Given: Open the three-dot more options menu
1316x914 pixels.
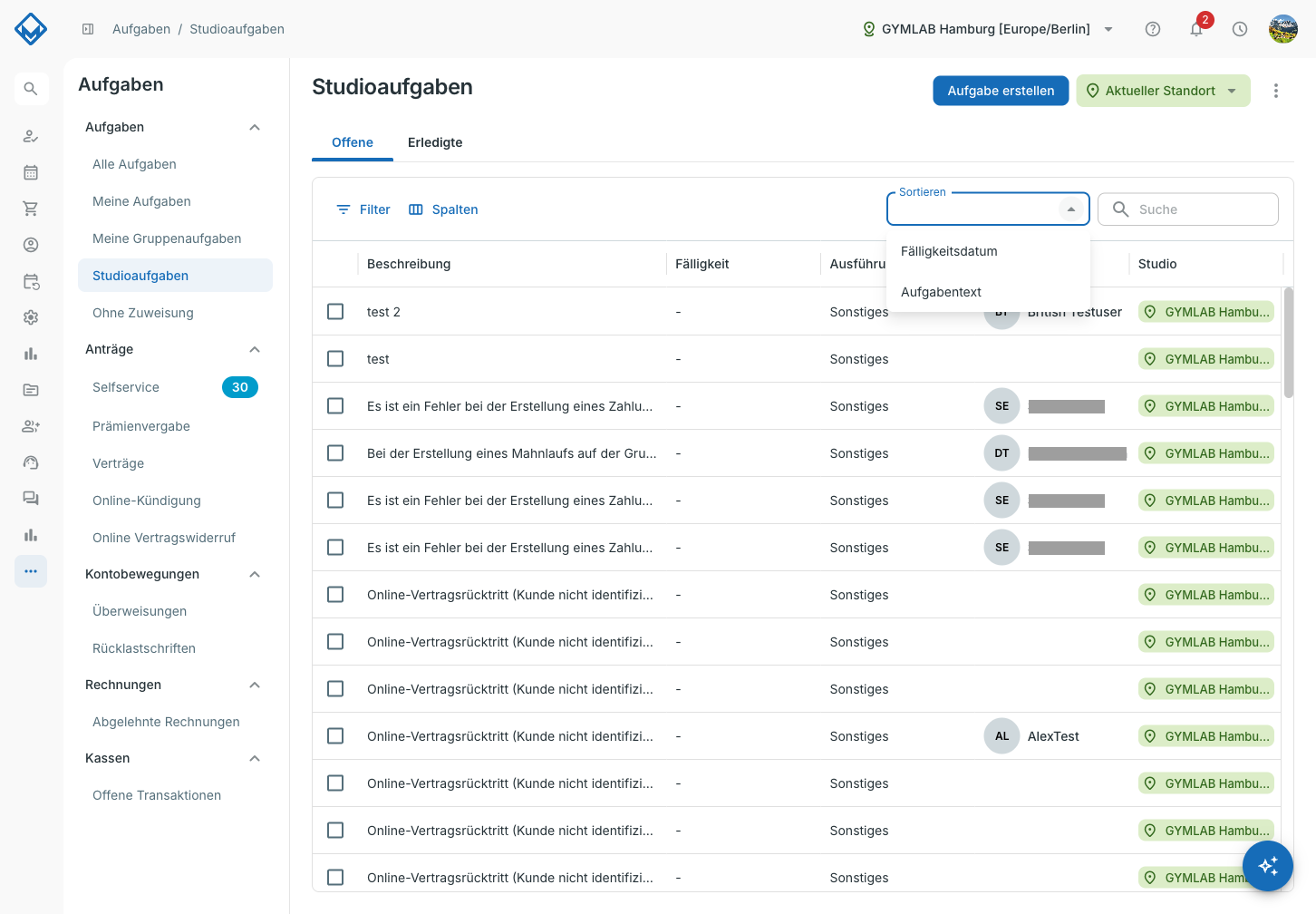Looking at the screenshot, I should (1276, 91).
